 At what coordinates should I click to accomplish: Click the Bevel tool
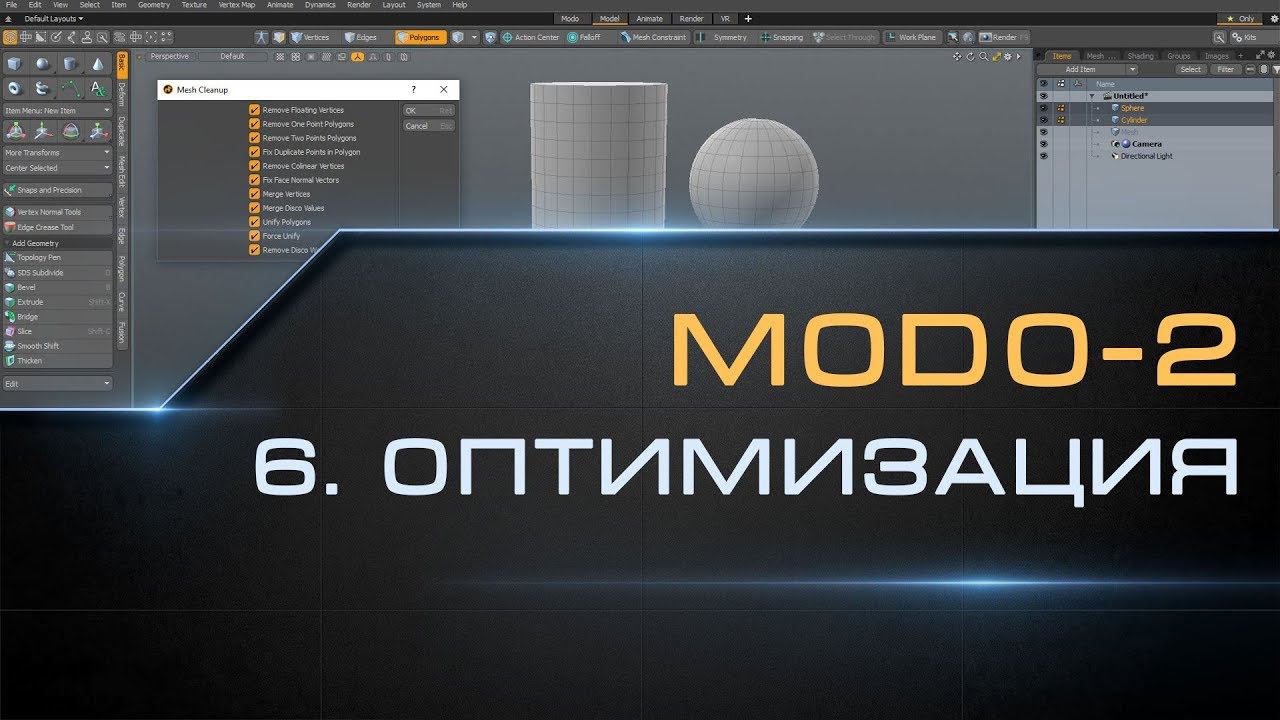click(58, 287)
